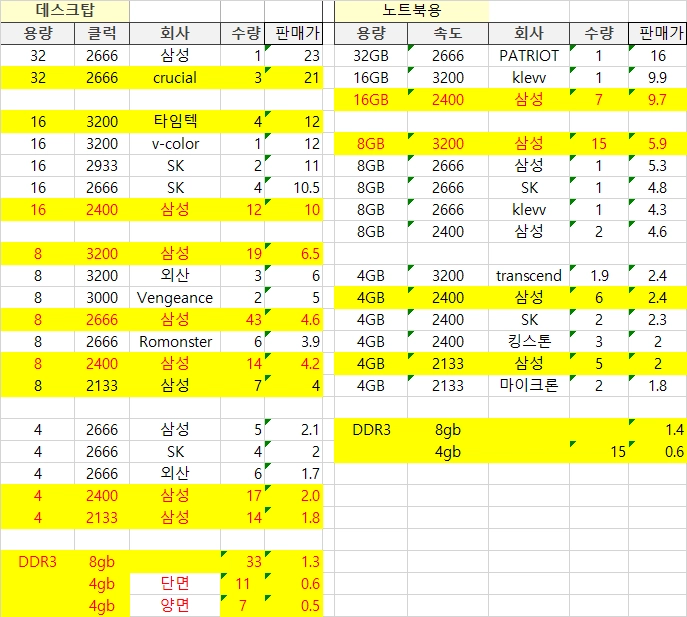Select price 21 in crucial row

(x=294, y=78)
